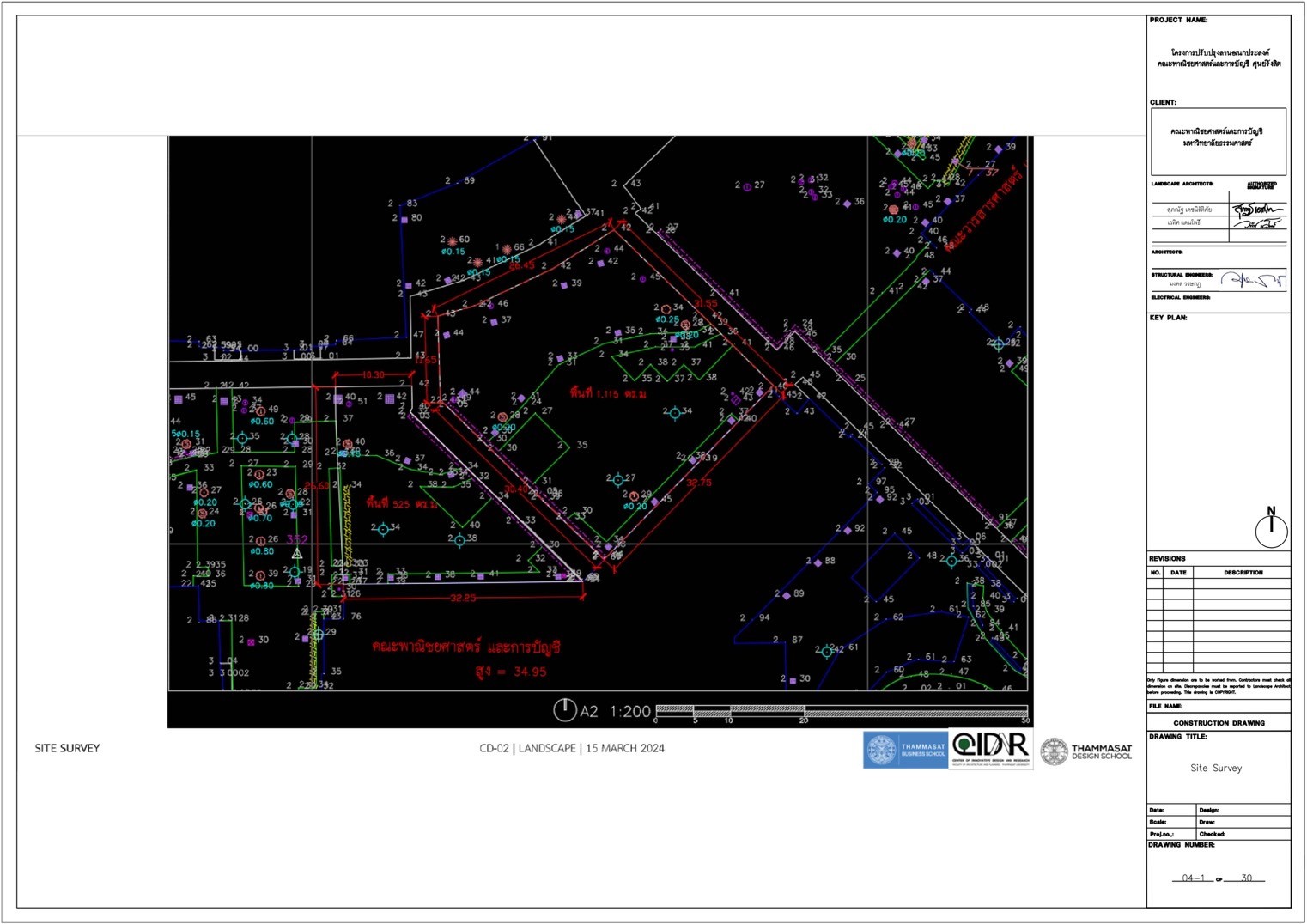The width and height of the screenshot is (1307, 924).
Task: Click the structural engineer signature
Action: pyautogui.click(x=1253, y=280)
